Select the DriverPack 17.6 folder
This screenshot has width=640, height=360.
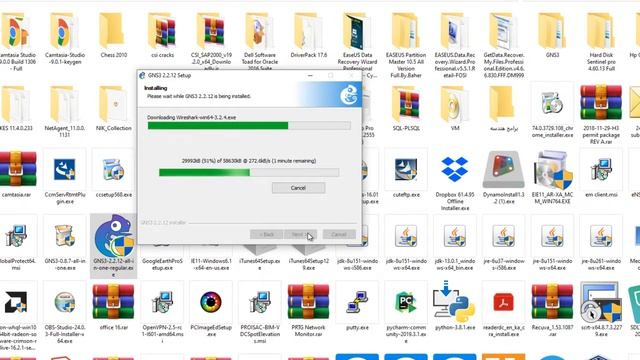(x=309, y=31)
